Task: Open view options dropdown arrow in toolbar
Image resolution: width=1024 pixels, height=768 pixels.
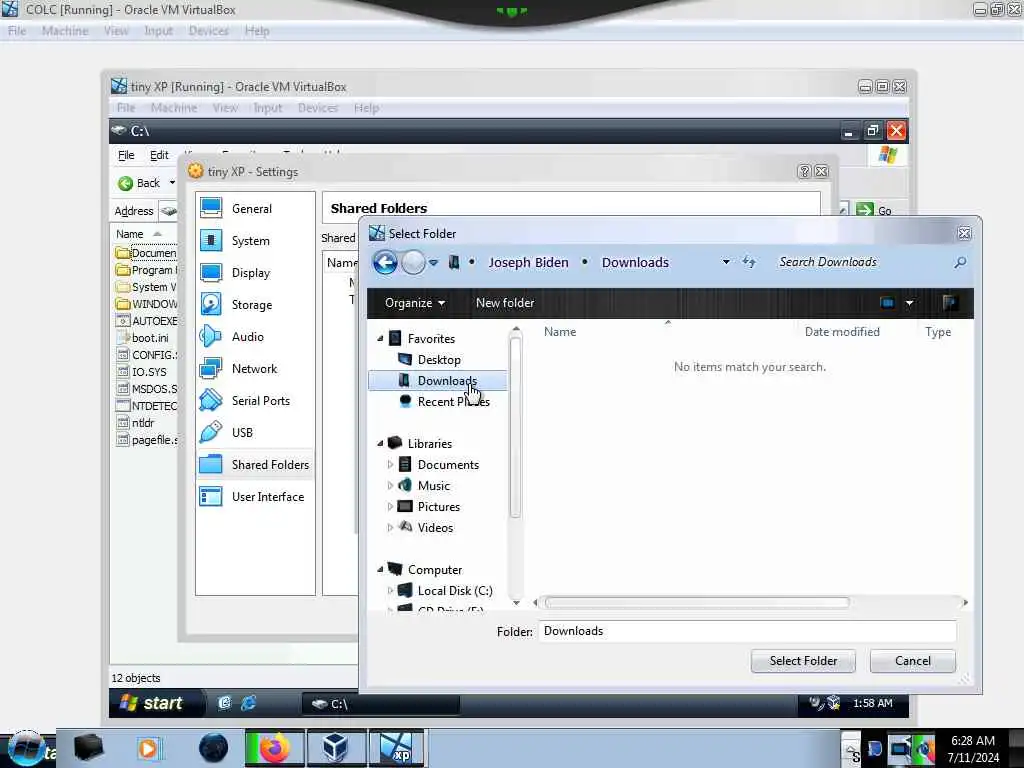Action: [x=910, y=303]
